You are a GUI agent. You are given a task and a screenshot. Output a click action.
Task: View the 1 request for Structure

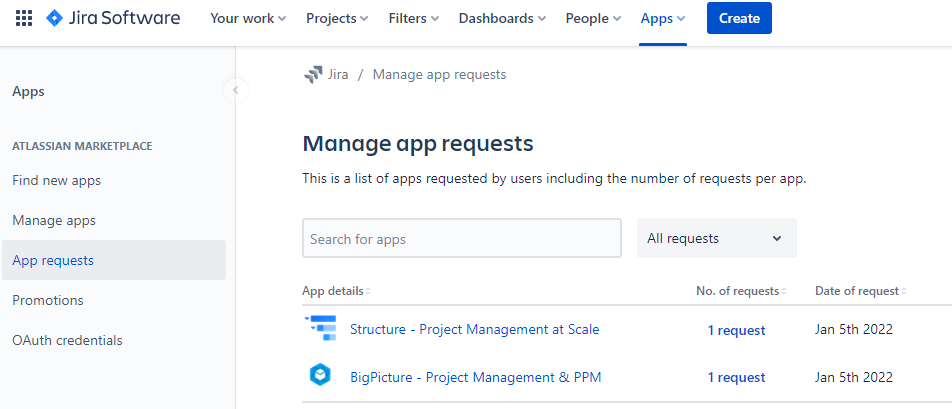[736, 330]
